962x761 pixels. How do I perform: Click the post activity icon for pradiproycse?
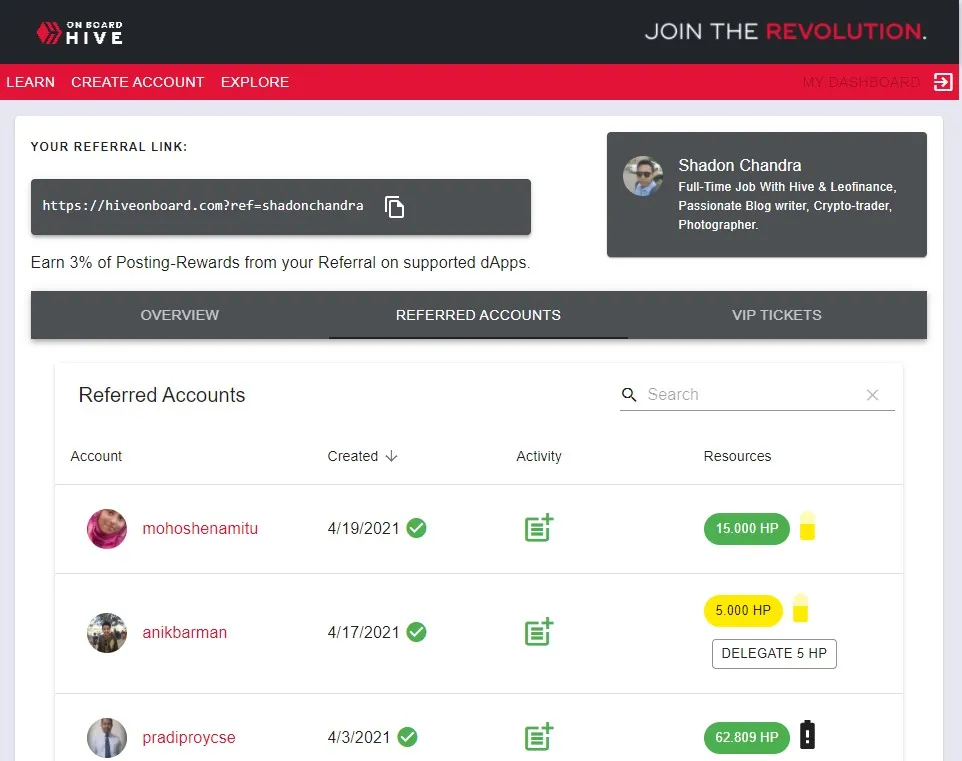click(x=539, y=736)
